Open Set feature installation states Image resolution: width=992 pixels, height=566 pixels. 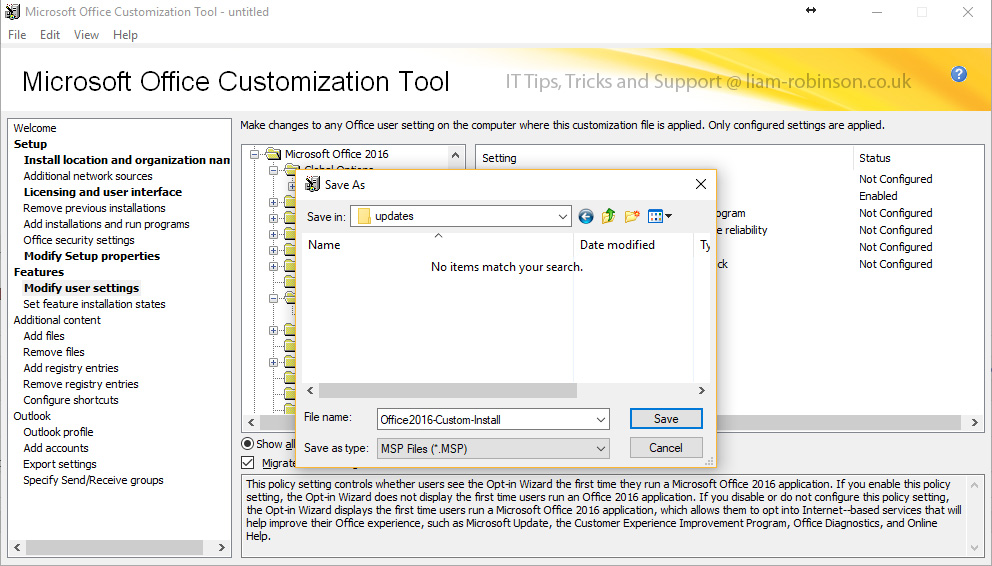point(94,304)
